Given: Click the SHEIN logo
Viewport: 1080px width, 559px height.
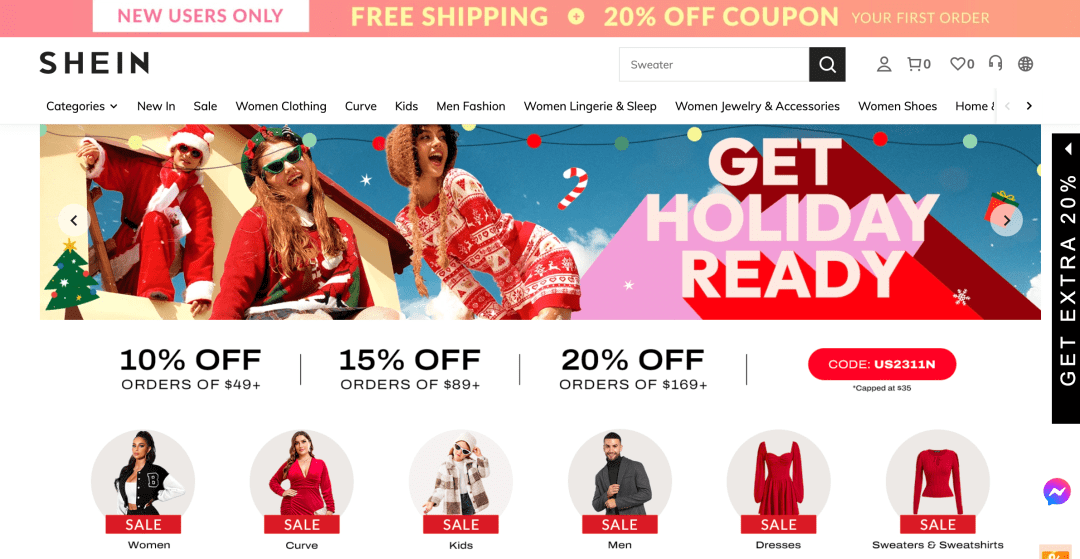Looking at the screenshot, I should click(x=94, y=63).
